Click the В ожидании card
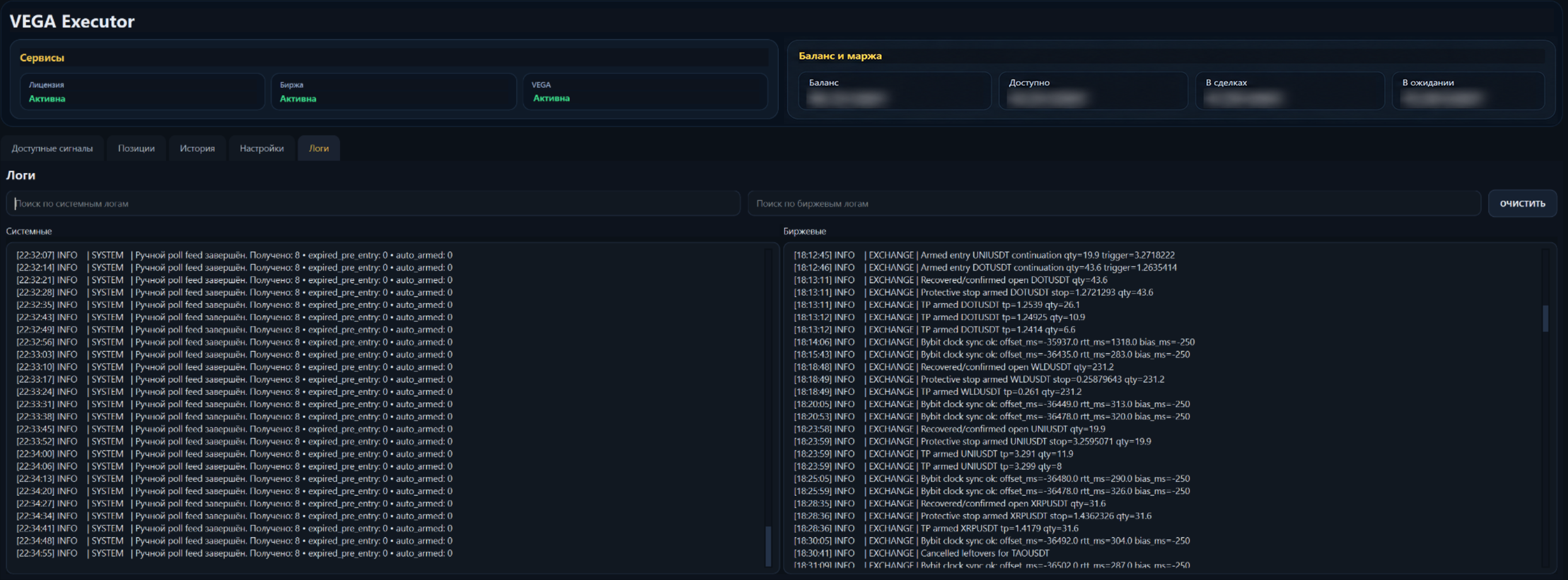 point(1468,91)
